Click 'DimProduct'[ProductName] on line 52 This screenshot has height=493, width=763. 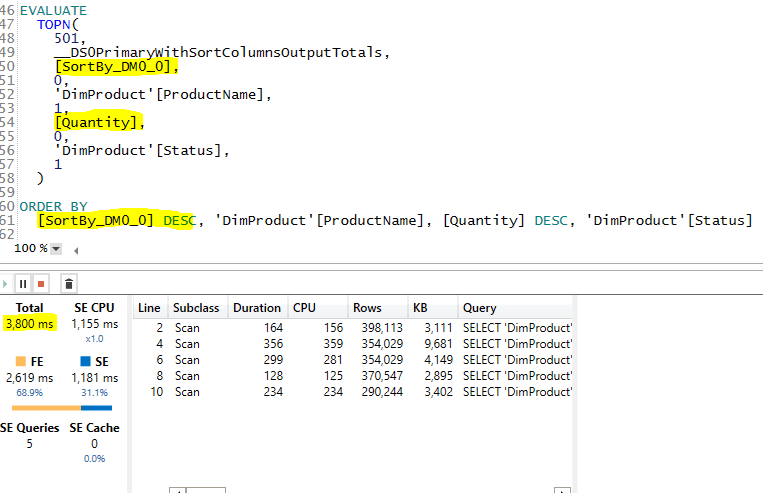[x=159, y=94]
